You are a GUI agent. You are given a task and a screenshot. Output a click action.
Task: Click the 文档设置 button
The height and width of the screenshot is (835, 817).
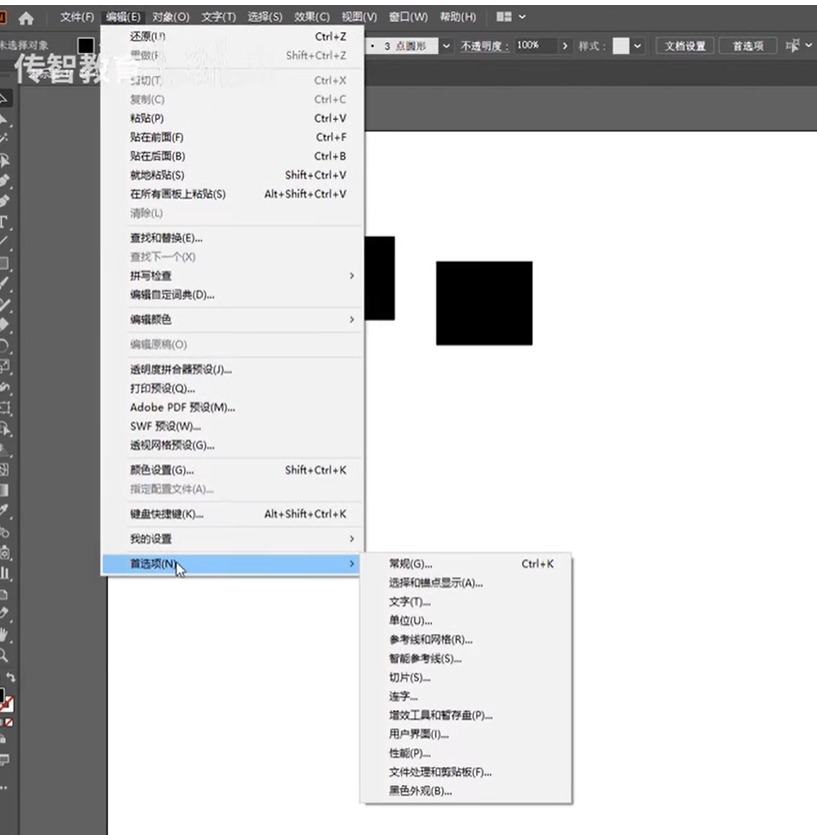tap(684, 46)
